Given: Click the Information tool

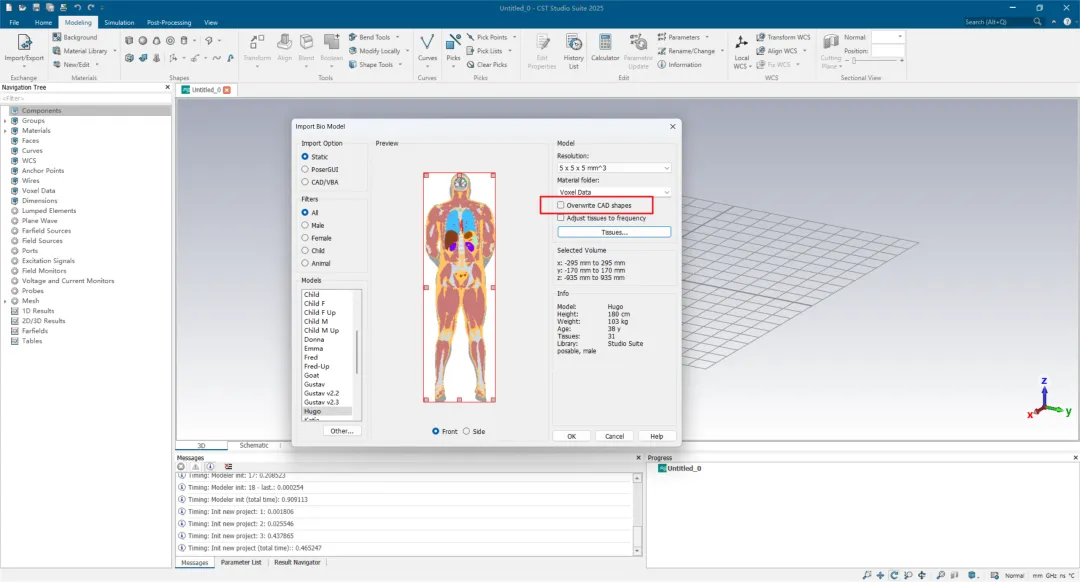Looking at the screenshot, I should click(x=679, y=65).
